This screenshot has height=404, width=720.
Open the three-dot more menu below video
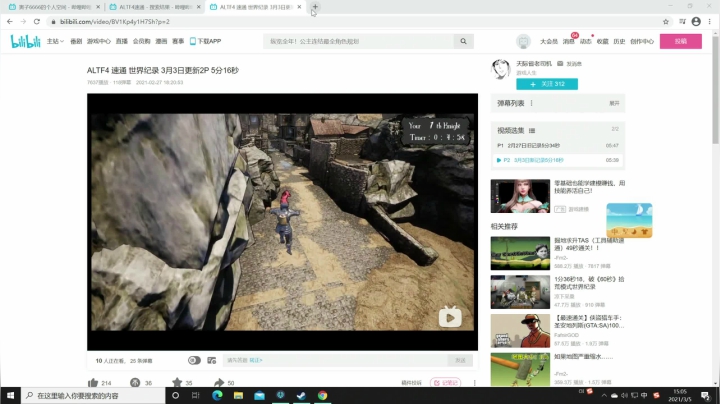tap(474, 383)
